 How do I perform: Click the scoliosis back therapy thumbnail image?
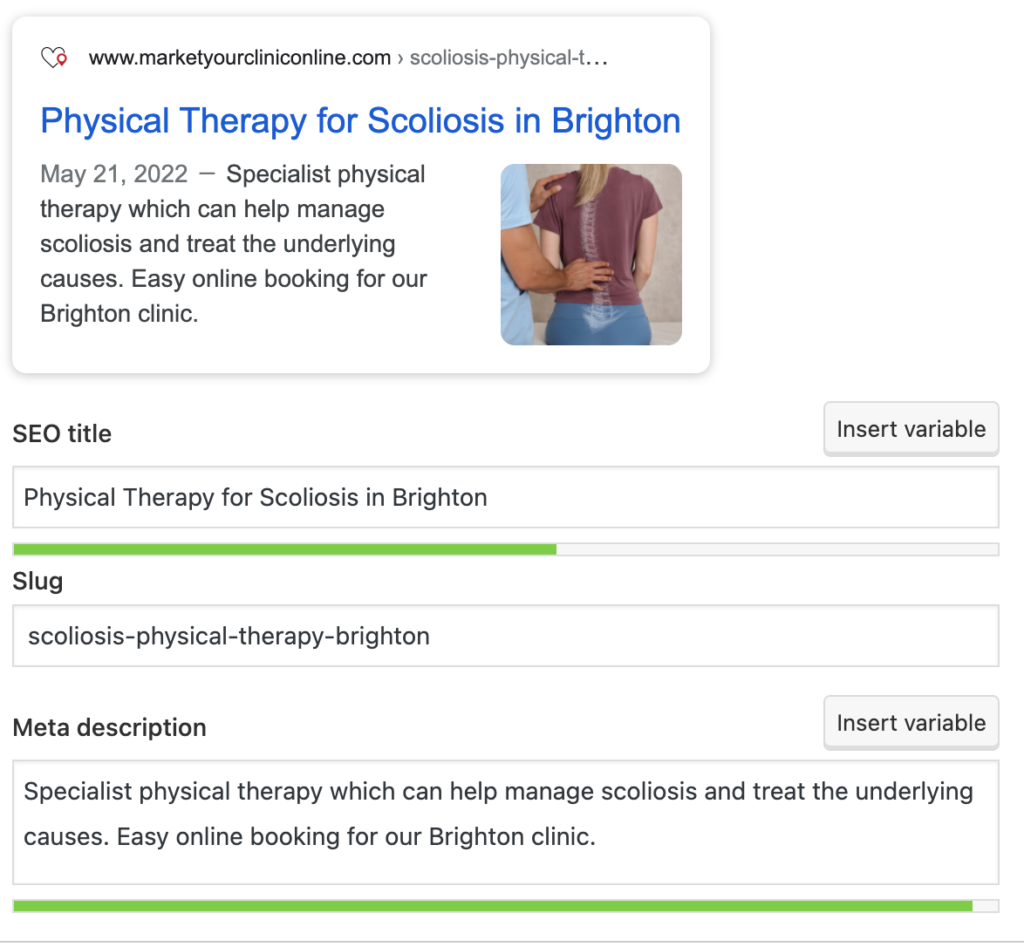coord(591,254)
